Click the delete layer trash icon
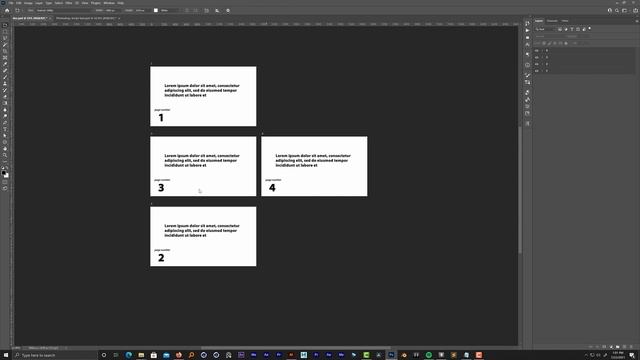Screen dimensions: 640x360 tap(631, 347)
